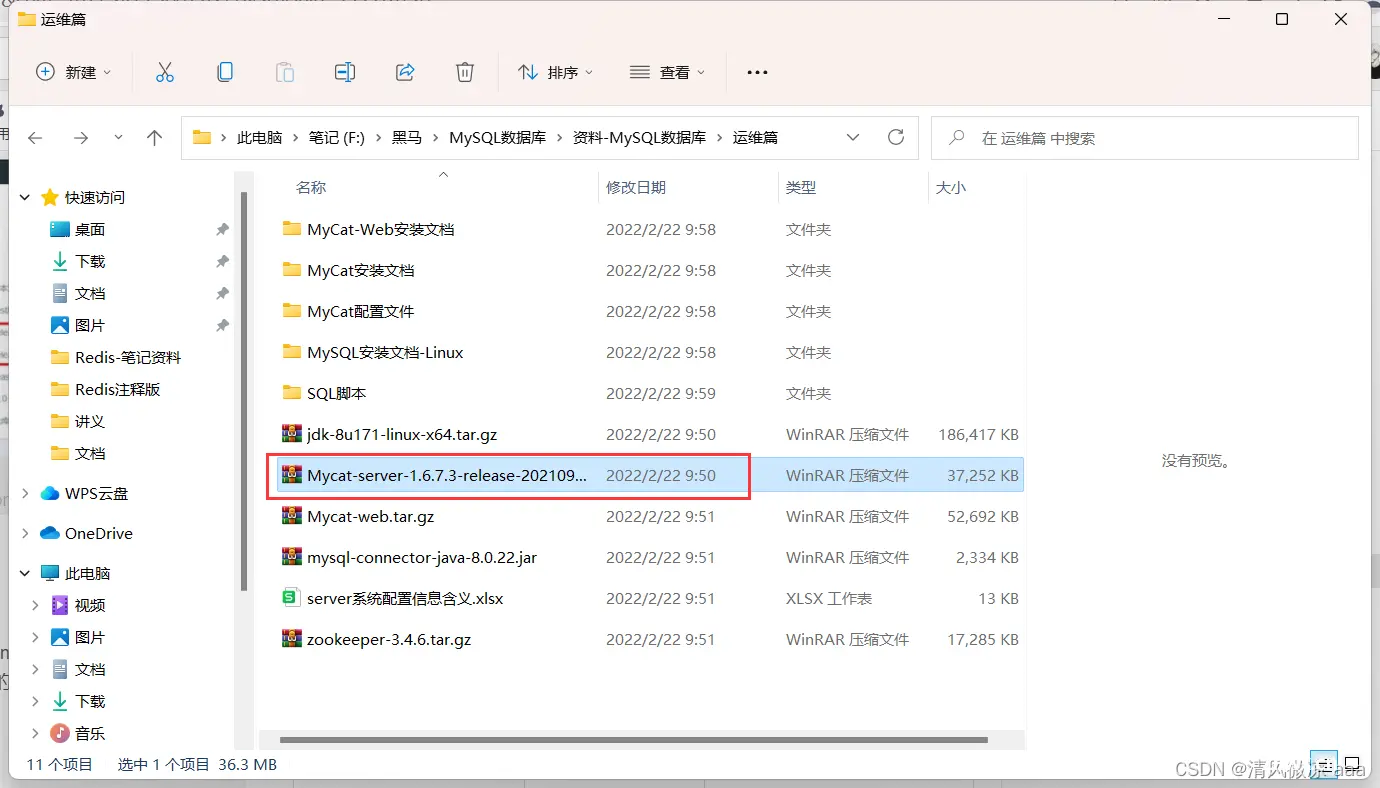Image resolution: width=1380 pixels, height=788 pixels.
Task: Click the spreadsheet icon of server系统配置信息含义.xlsx
Action: tap(291, 598)
